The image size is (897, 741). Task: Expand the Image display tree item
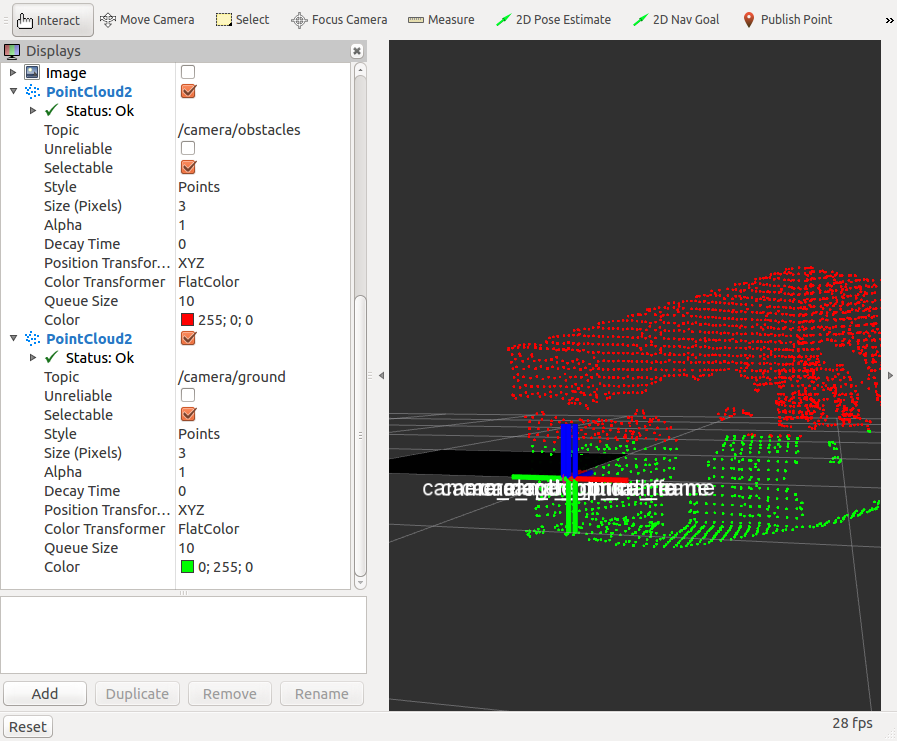[13, 73]
